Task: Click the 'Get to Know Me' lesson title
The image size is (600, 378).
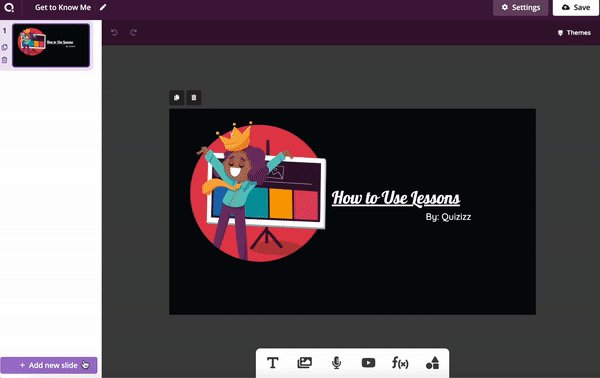Action: click(x=63, y=7)
